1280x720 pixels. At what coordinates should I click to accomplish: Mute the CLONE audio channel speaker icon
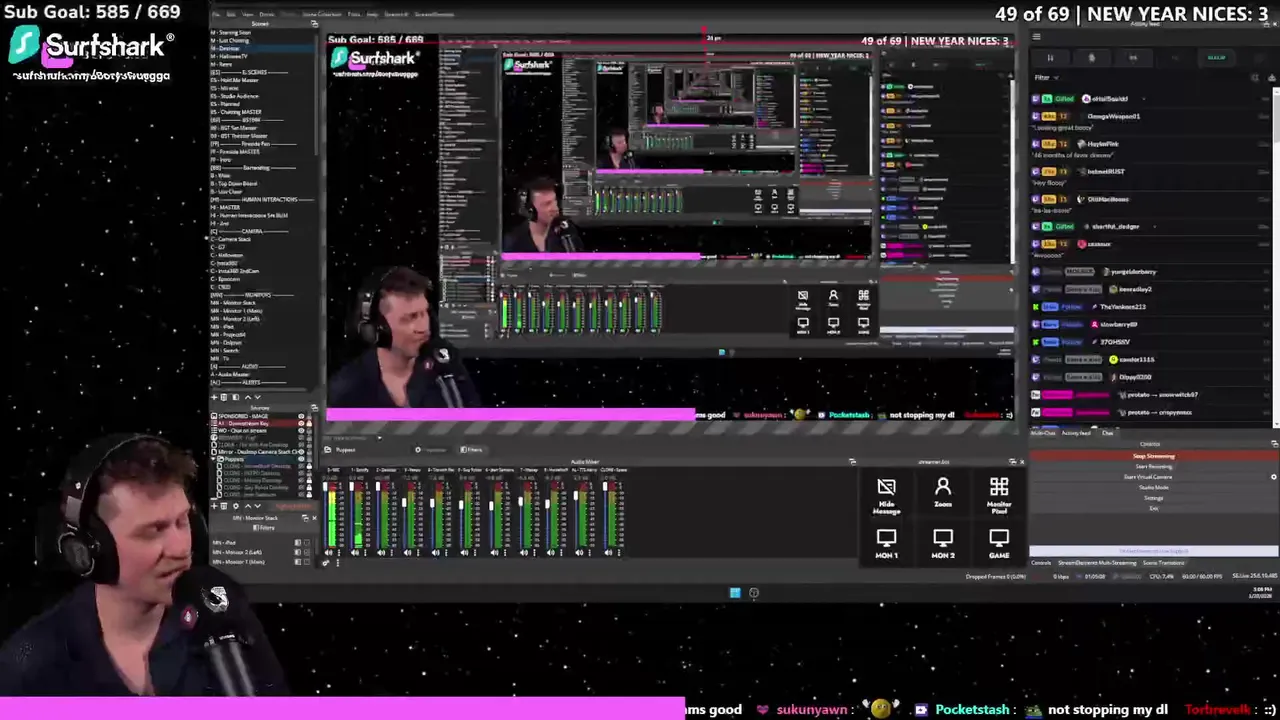click(x=607, y=553)
